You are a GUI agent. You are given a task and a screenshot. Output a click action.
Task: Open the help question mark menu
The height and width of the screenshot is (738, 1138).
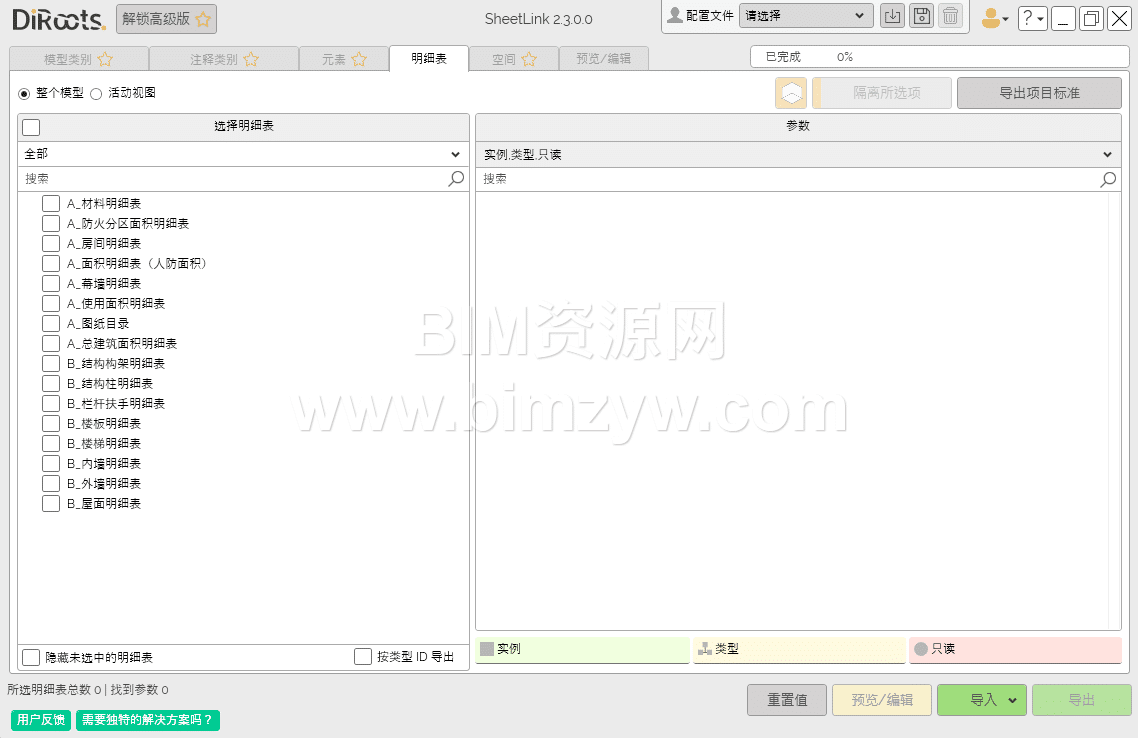point(1032,18)
